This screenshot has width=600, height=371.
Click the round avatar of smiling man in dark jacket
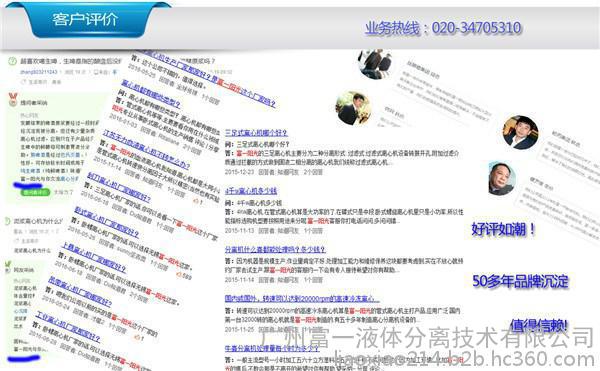coord(520,132)
